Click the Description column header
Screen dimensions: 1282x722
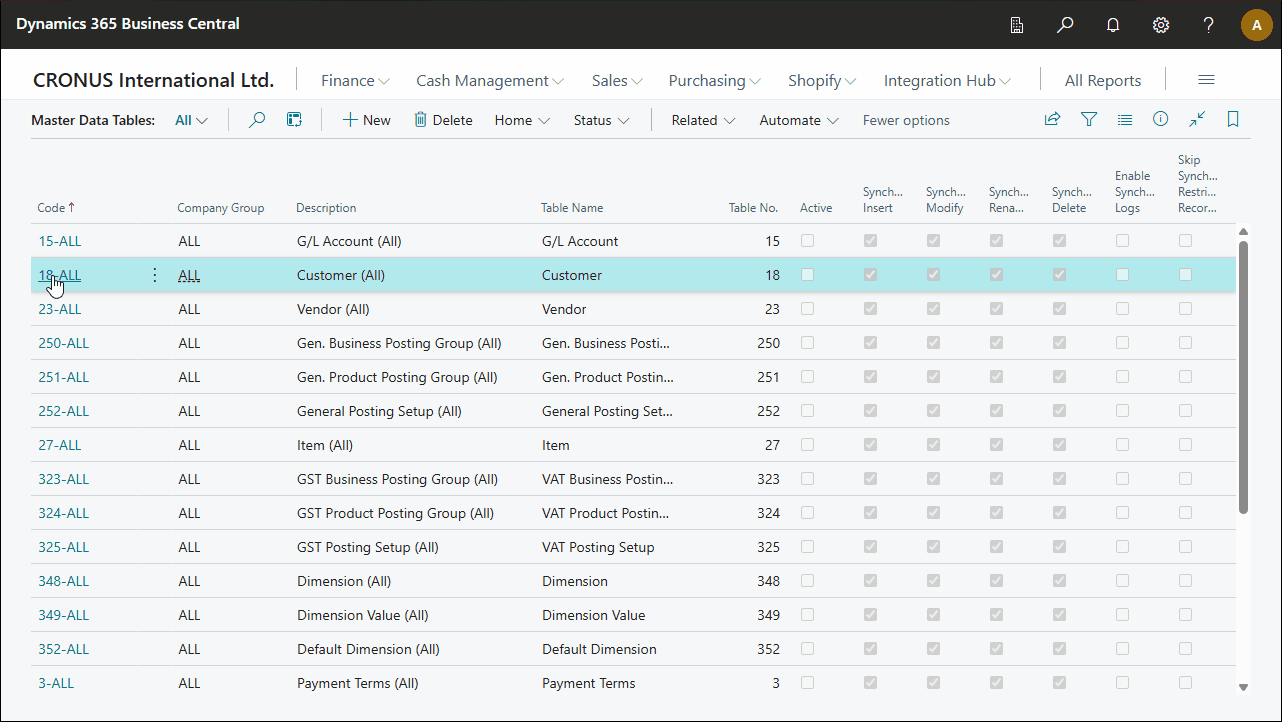point(326,208)
